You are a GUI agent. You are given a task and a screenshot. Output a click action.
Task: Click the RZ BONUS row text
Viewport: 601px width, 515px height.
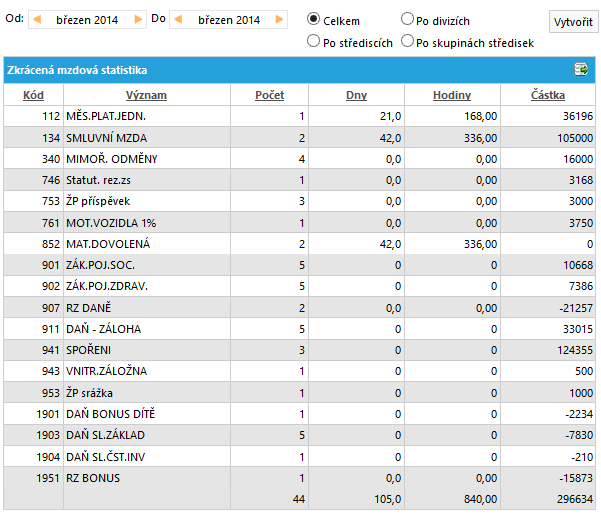pyautogui.click(x=93, y=478)
